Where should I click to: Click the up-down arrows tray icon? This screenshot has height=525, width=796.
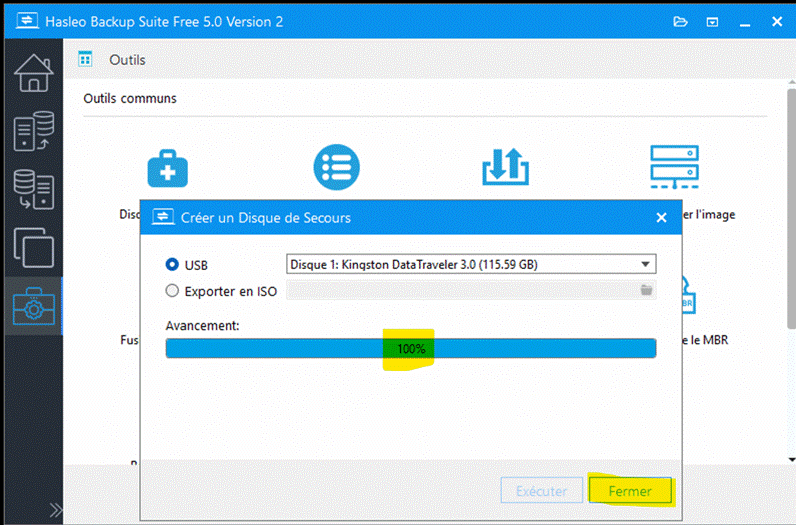coord(505,167)
